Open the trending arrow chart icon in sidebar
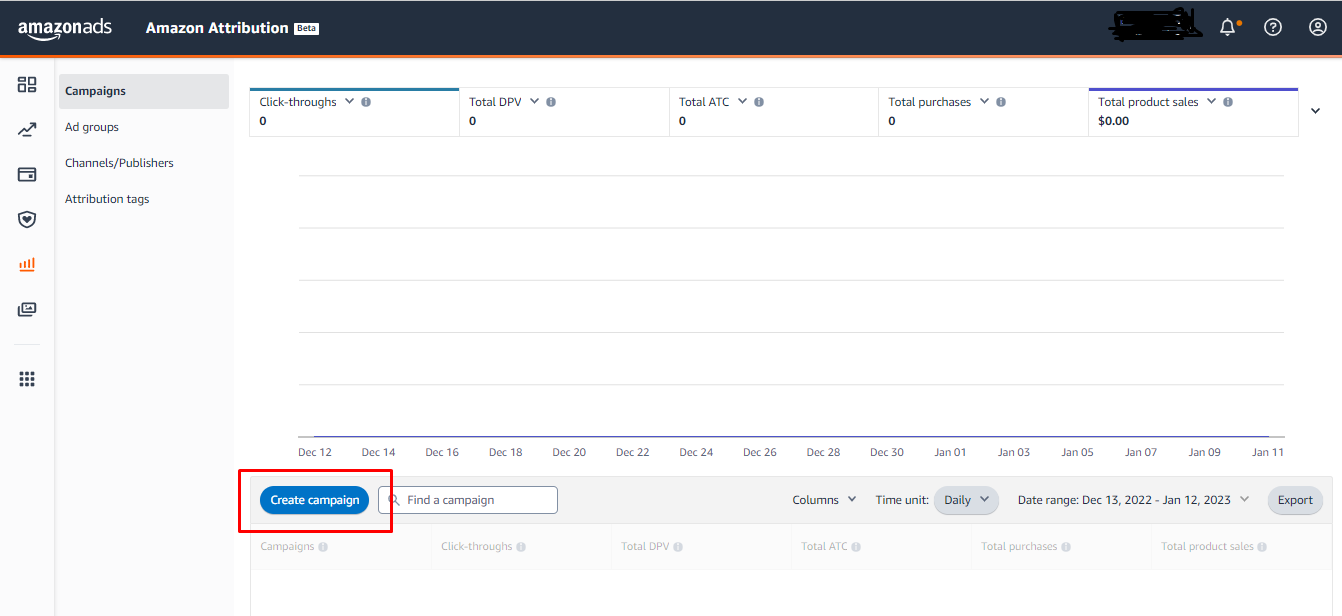Viewport: 1342px width, 616px height. pos(27,130)
